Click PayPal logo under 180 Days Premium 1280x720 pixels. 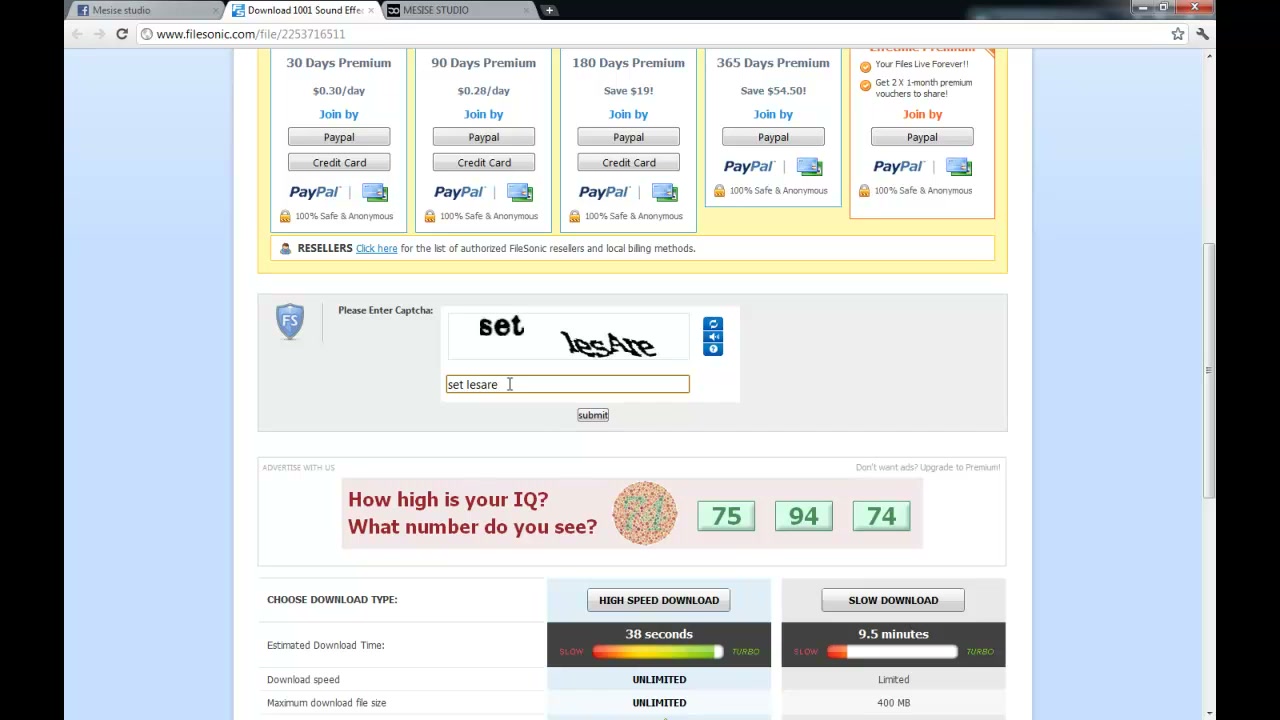point(604,192)
